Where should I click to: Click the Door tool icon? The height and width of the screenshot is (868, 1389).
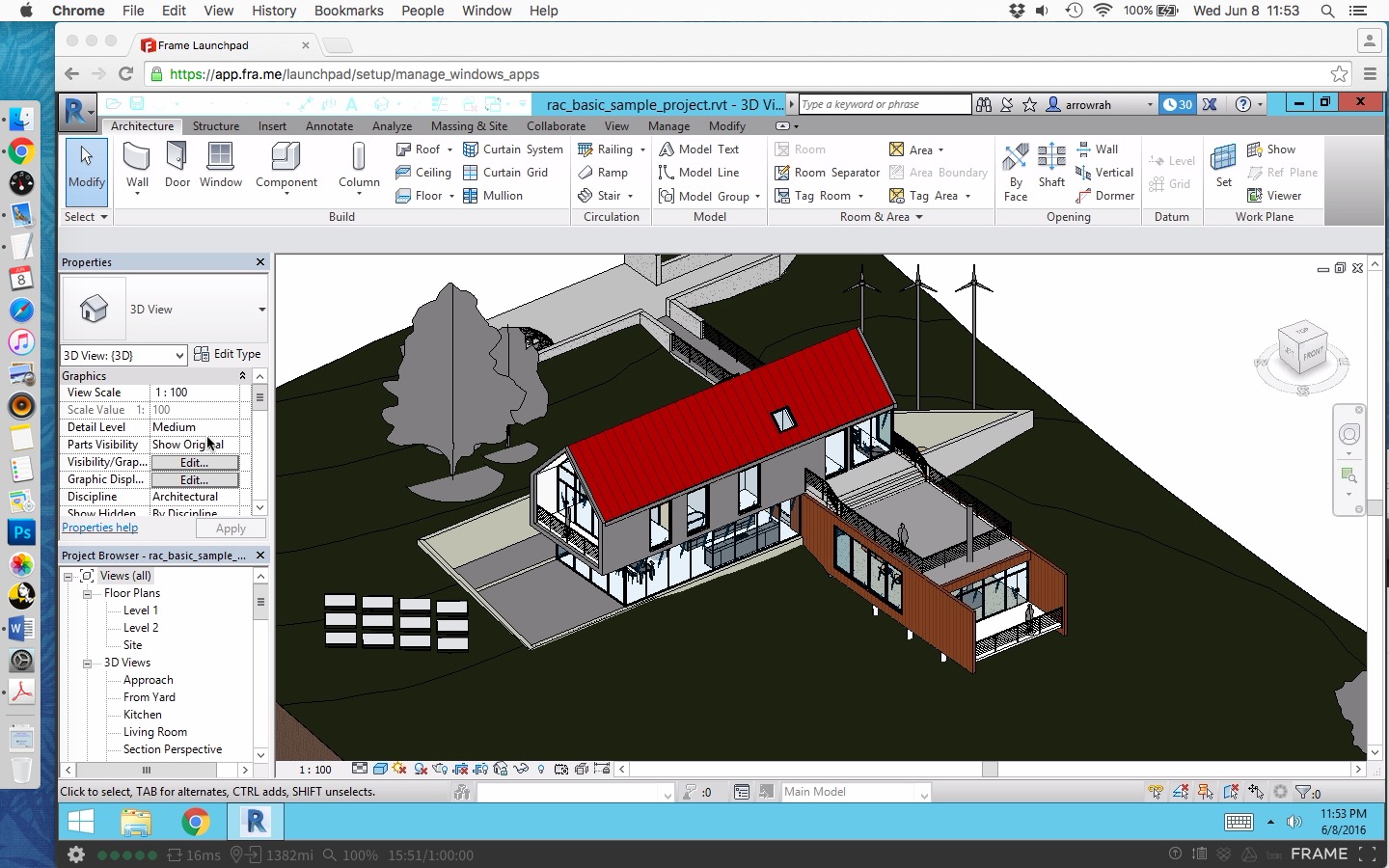pos(177,166)
